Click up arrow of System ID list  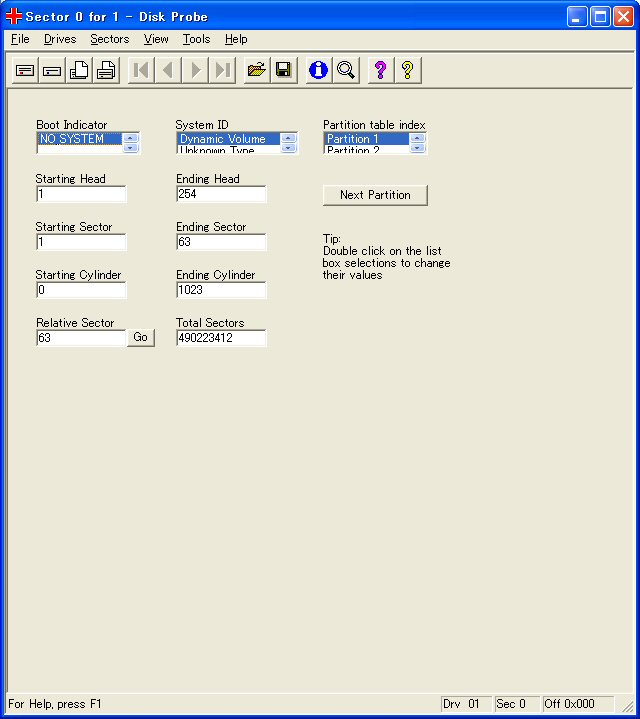[288, 138]
